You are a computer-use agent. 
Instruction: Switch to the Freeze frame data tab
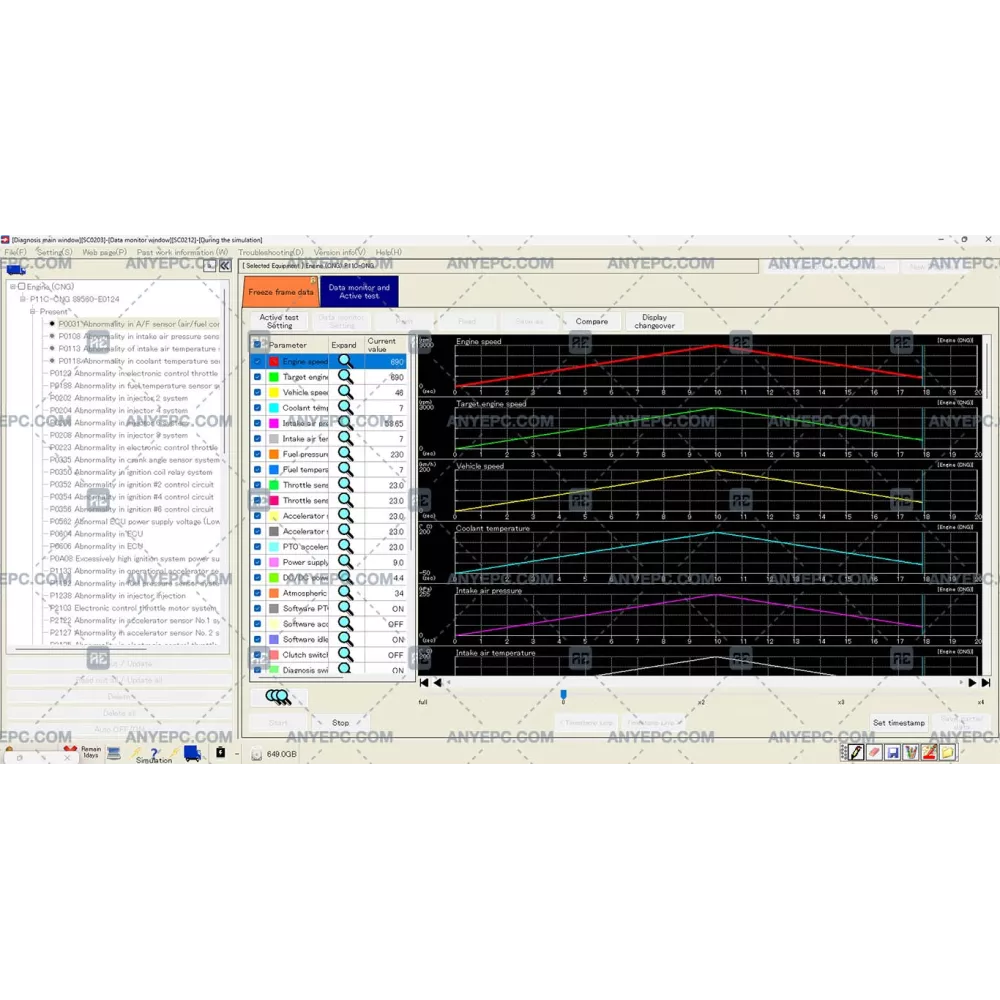pos(279,291)
